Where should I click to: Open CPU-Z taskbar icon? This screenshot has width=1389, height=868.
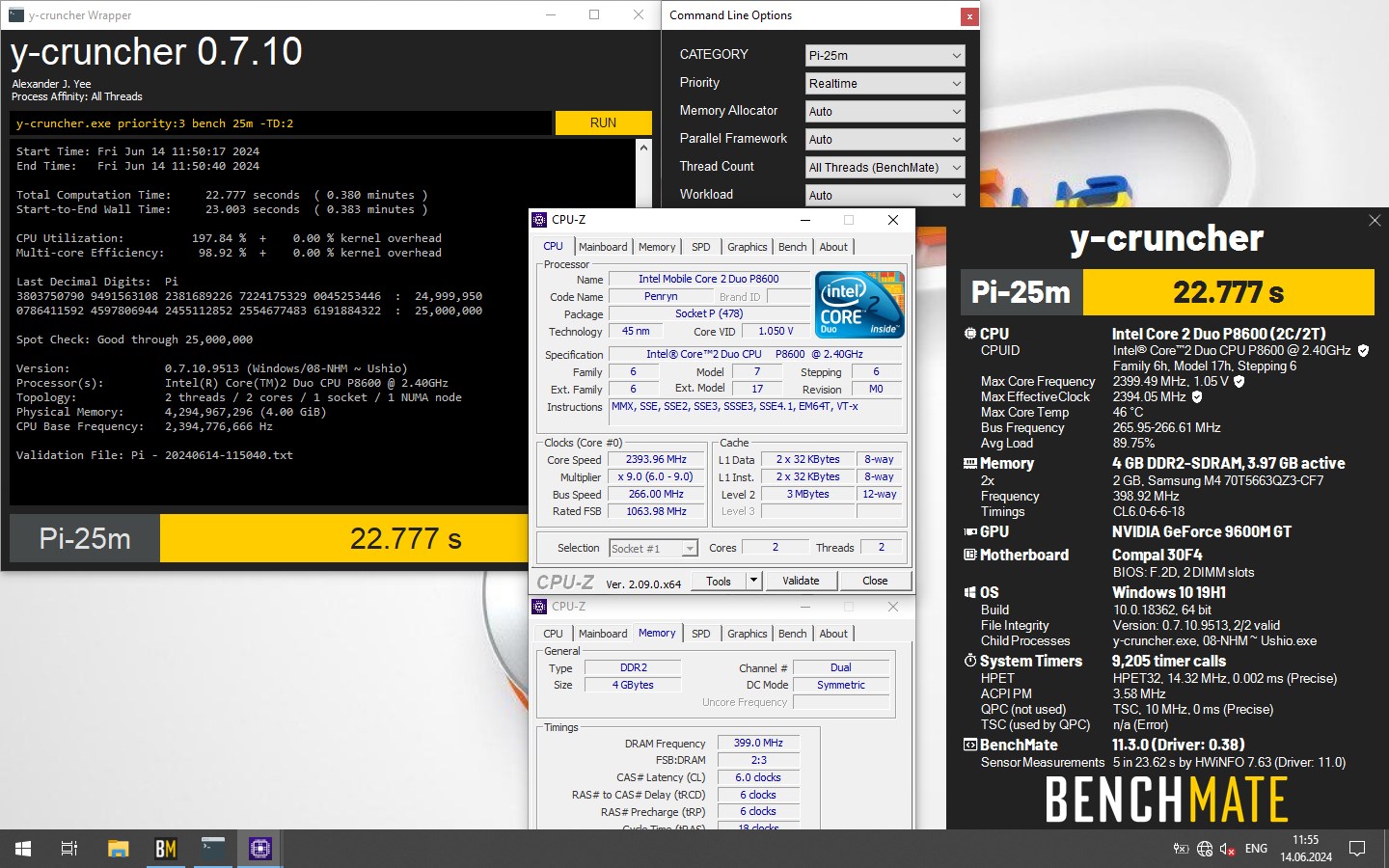point(260,849)
